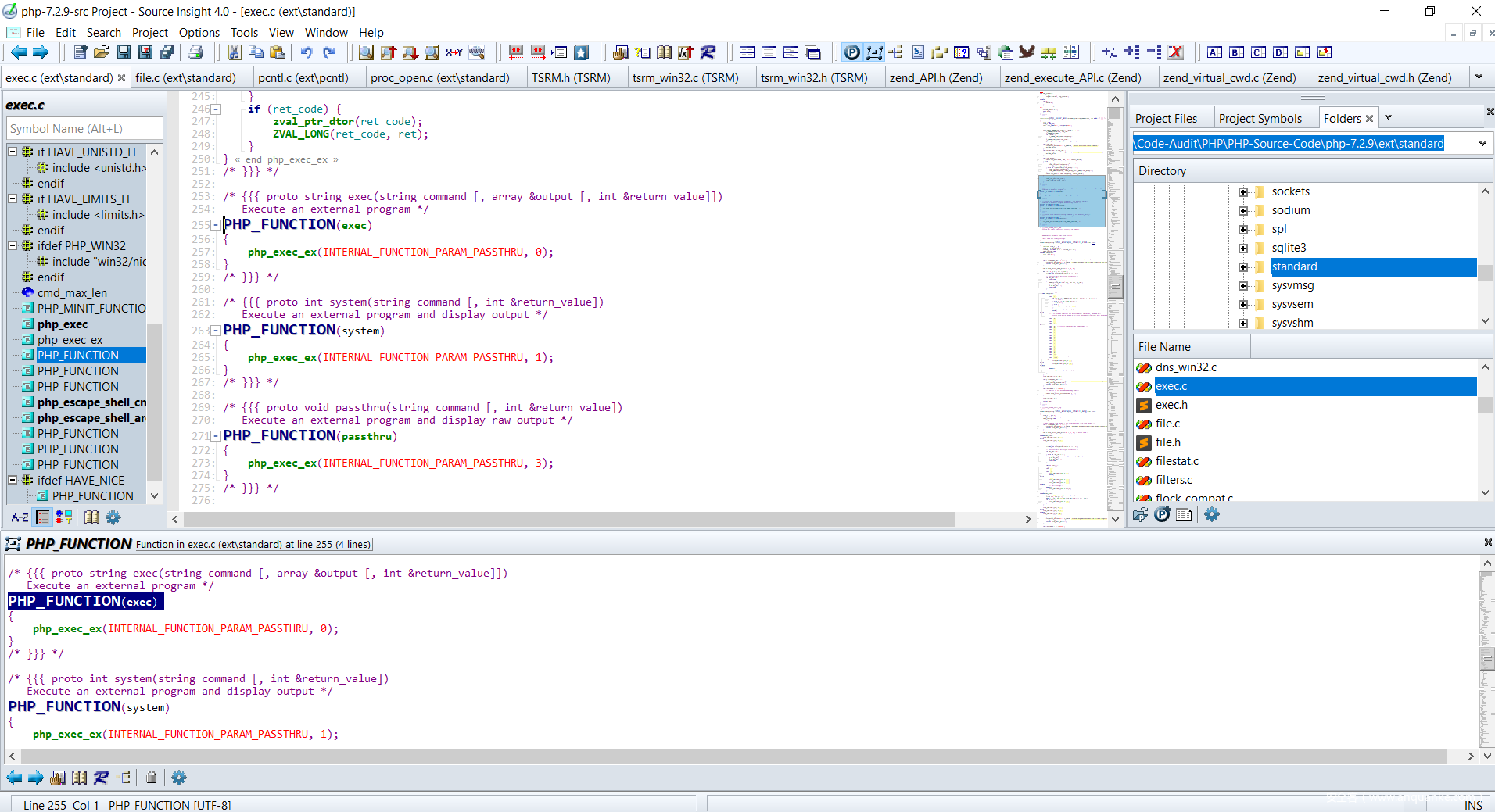The height and width of the screenshot is (812, 1495).
Task: Collapse the 'if HAVE_UNISTD_H' symbol node
Action: 13,152
